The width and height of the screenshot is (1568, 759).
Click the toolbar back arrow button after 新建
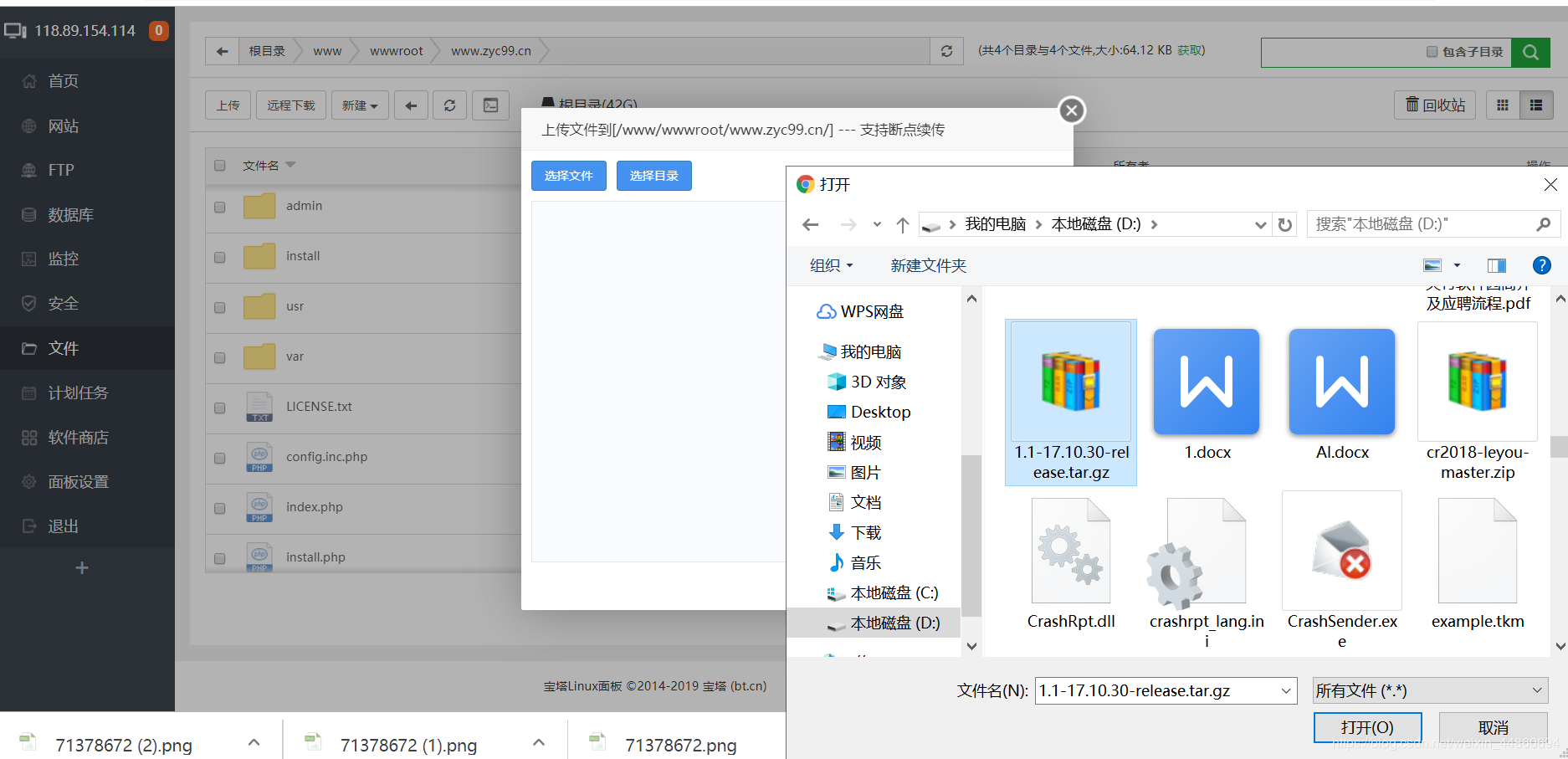point(411,105)
